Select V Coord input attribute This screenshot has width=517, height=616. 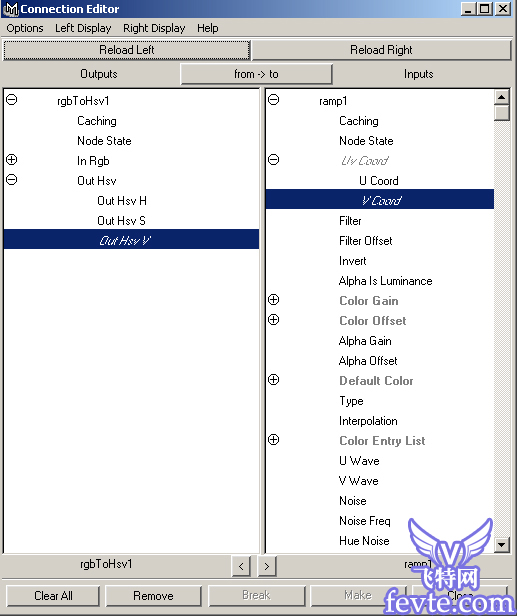pyautogui.click(x=380, y=199)
